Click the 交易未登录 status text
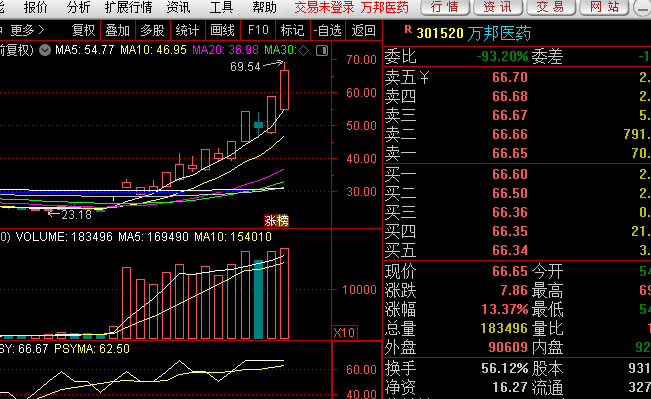Screen dimensions: 651x399 (x=324, y=7)
